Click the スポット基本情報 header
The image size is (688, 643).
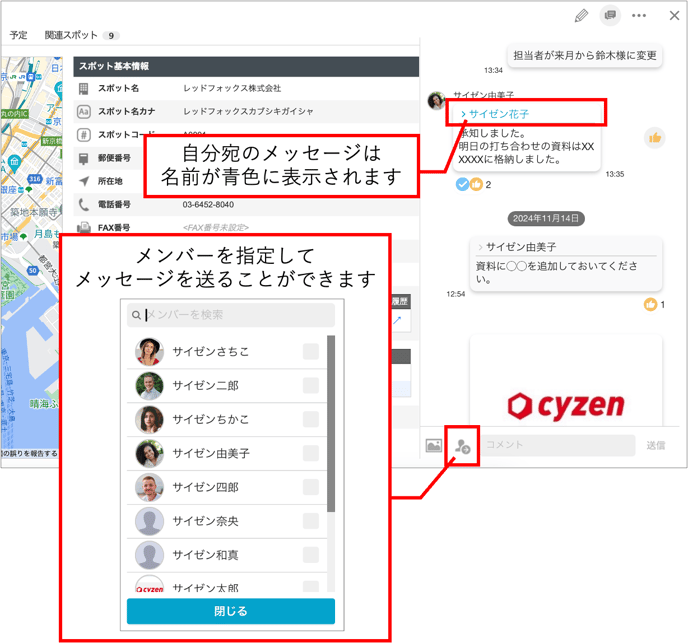246,66
